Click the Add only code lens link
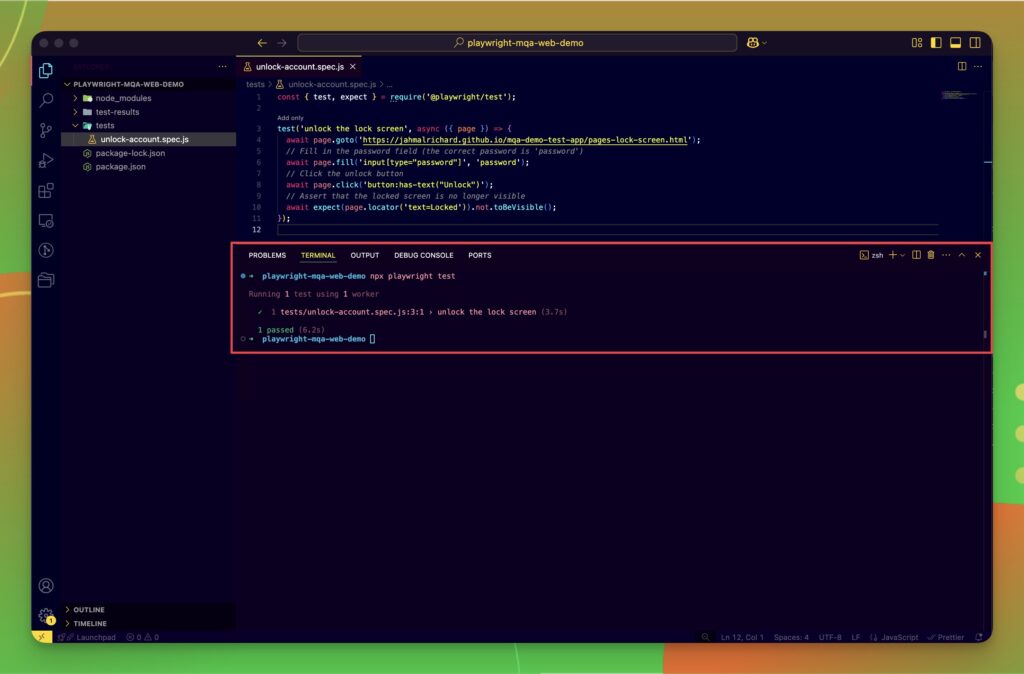1024x674 pixels. 290,117
